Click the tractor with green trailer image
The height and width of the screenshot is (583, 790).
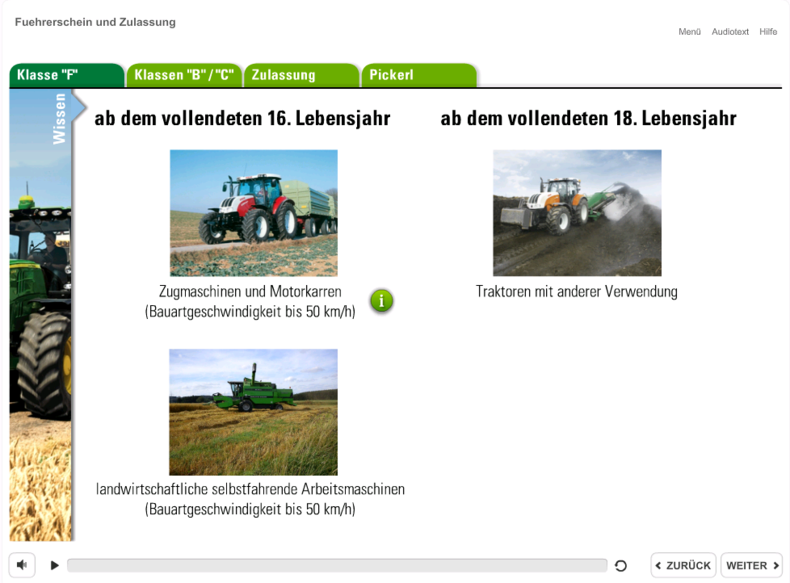tap(253, 212)
